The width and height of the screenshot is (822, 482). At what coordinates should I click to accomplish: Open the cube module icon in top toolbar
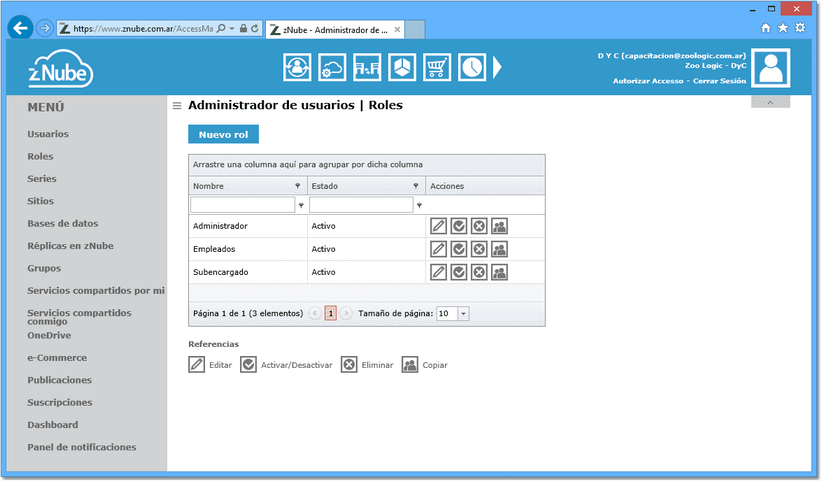pyautogui.click(x=402, y=67)
